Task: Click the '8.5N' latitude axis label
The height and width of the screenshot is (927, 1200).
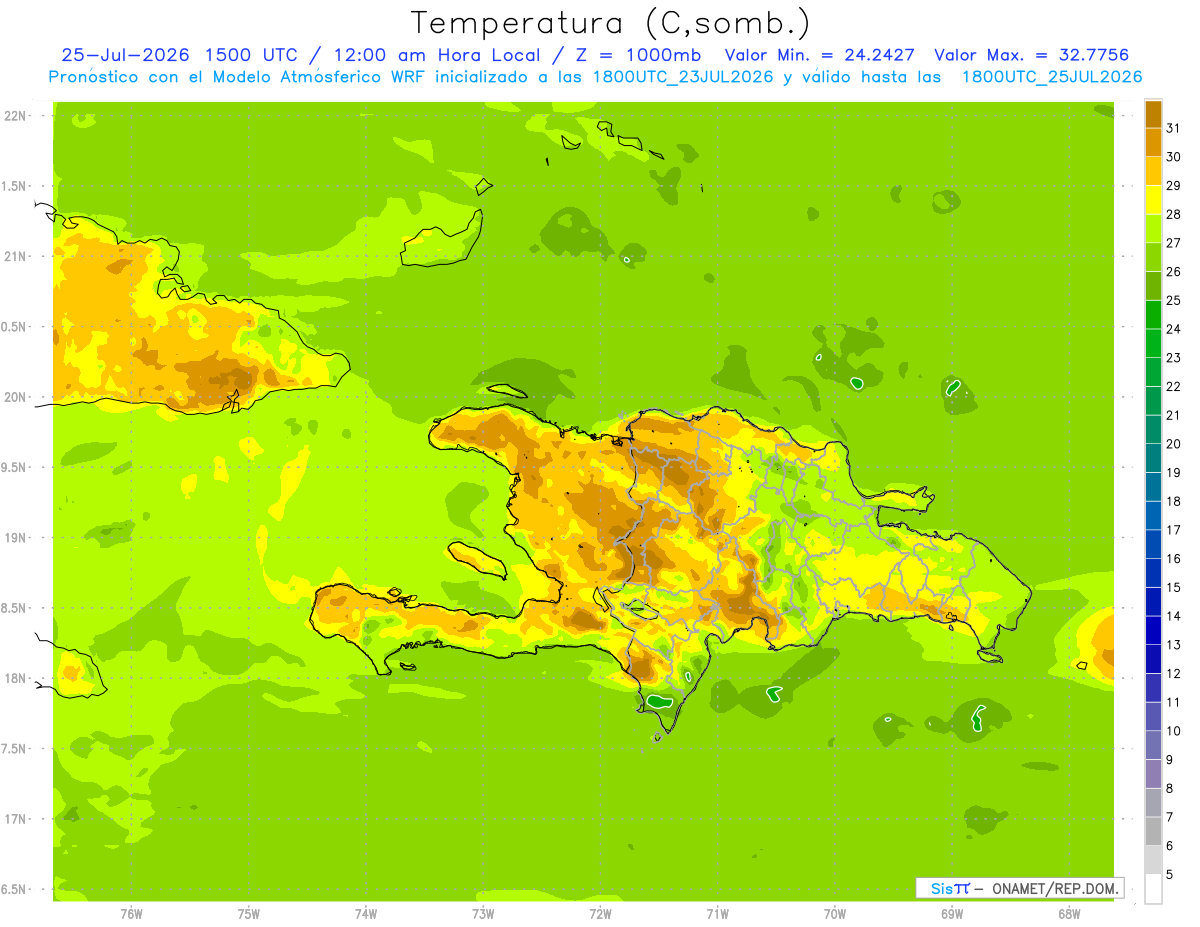Action: (15, 608)
